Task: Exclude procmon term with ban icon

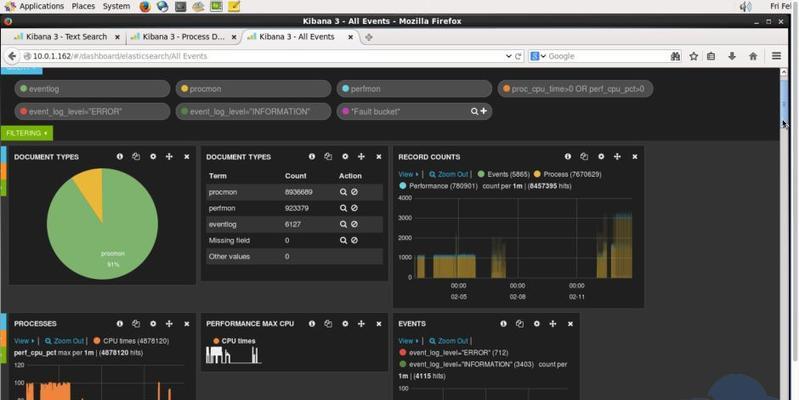Action: tap(354, 192)
